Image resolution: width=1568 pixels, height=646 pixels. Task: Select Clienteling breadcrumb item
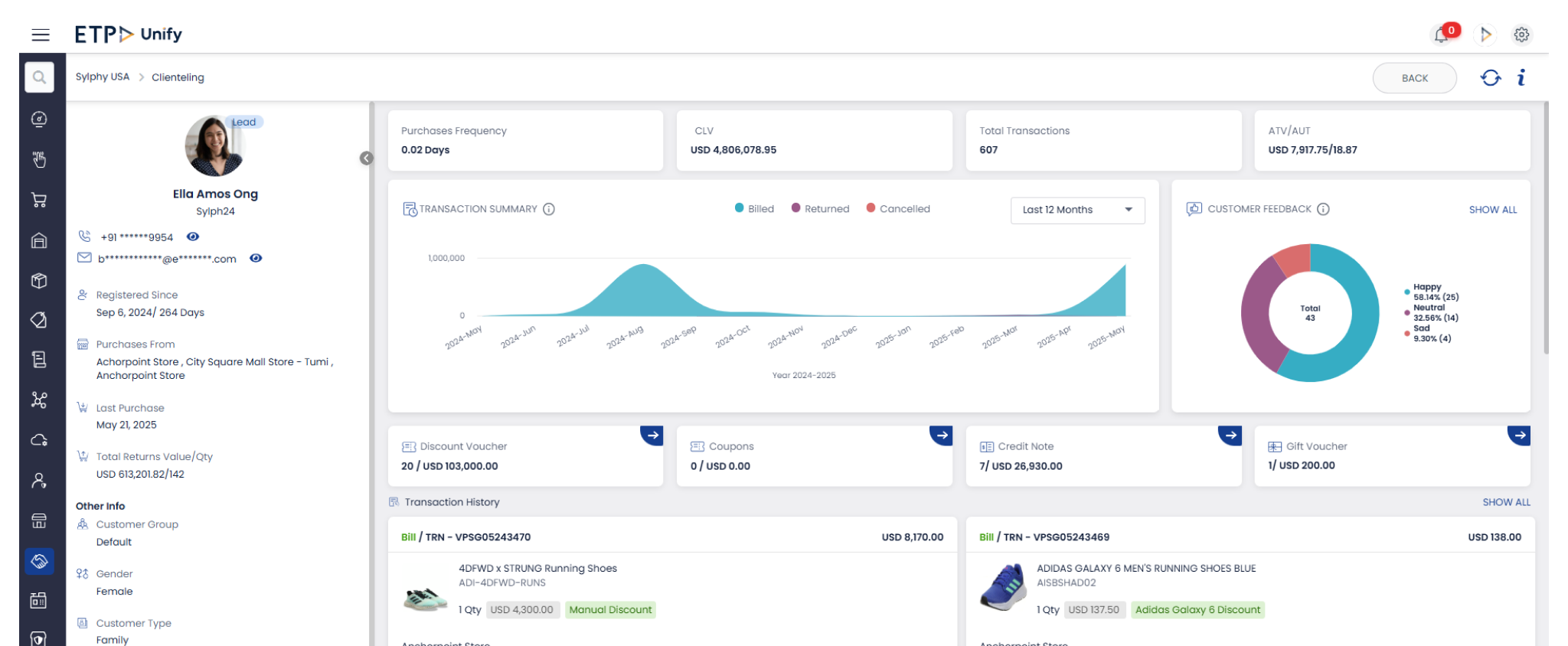point(178,77)
